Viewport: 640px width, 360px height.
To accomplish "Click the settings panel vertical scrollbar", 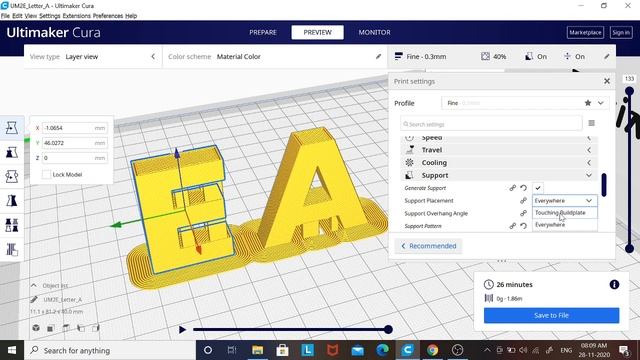I will (x=604, y=184).
